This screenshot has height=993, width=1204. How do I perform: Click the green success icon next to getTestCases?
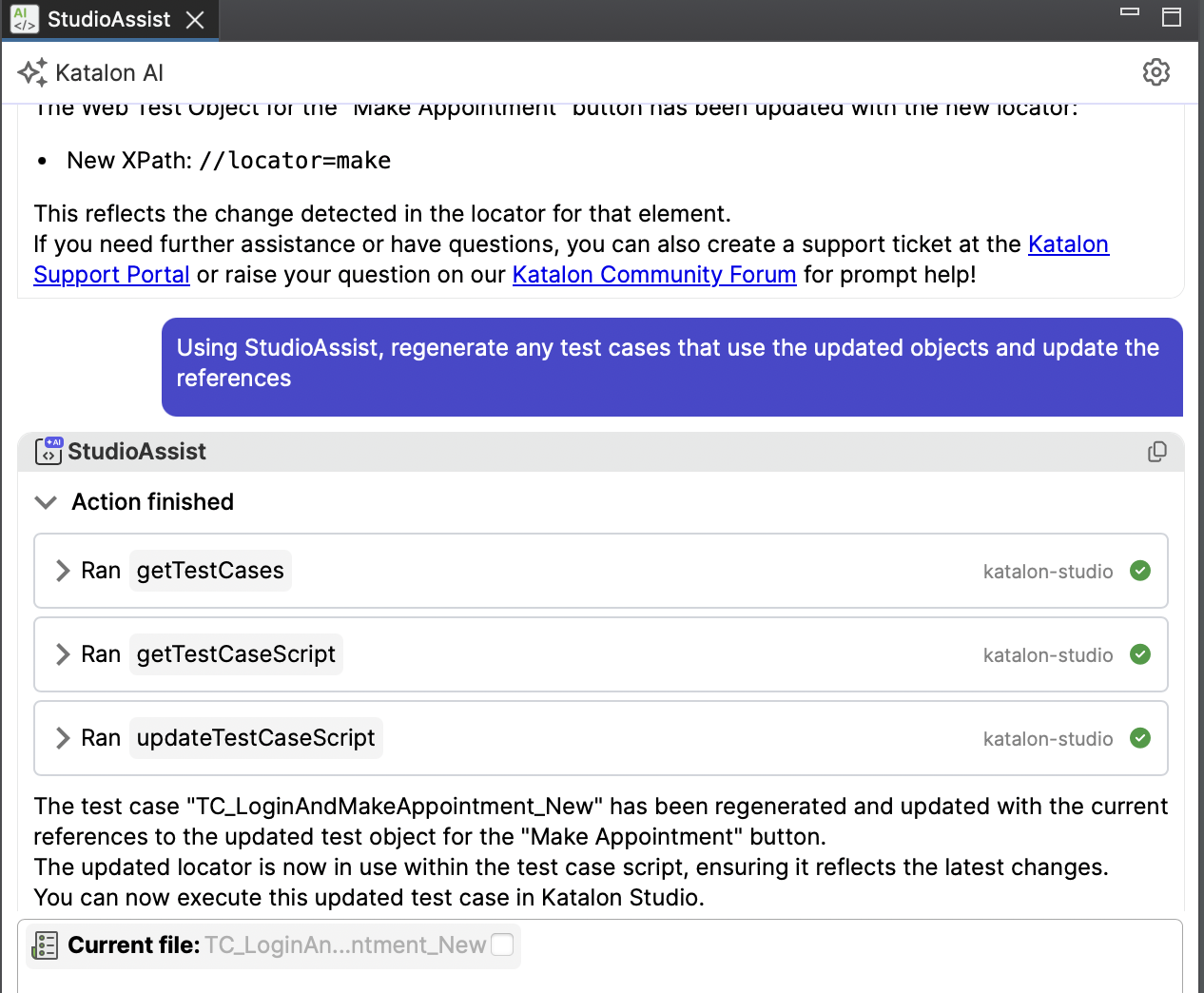coord(1139,571)
